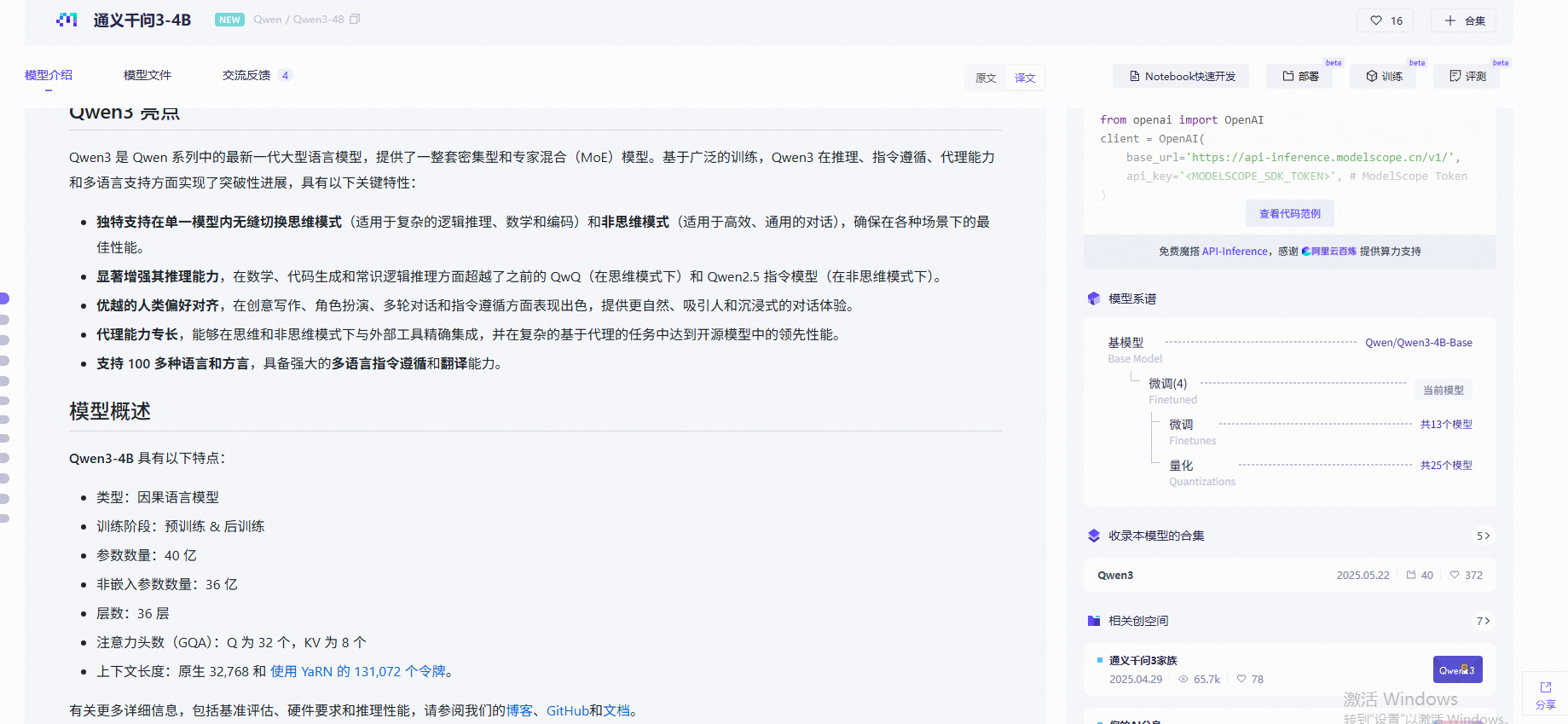This screenshot has width=1568, height=724.
Task: Show original text with 原文 toggle
Action: 986,78
